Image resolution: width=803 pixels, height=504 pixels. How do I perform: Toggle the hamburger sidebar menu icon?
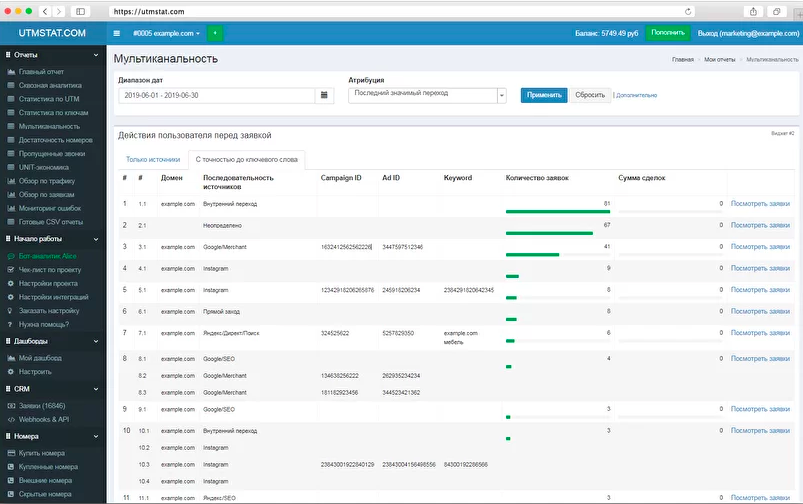click(117, 33)
